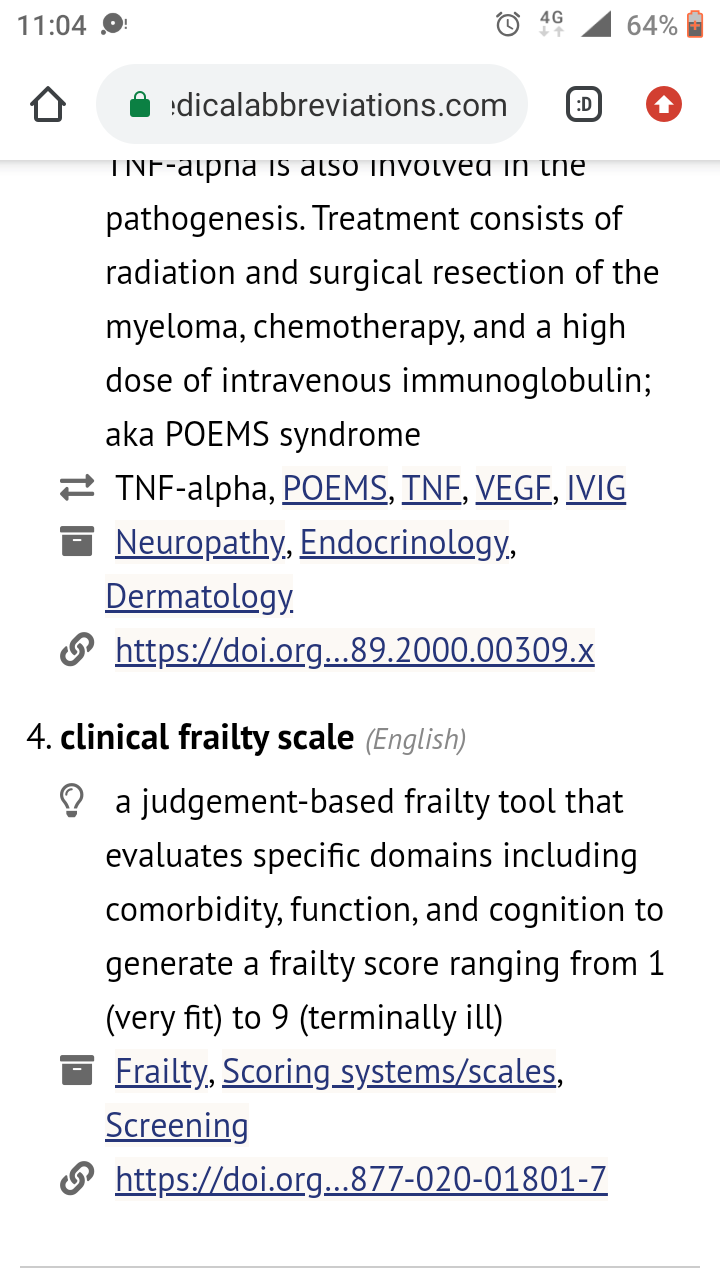Tap the related terms arrows icon

coord(76,488)
